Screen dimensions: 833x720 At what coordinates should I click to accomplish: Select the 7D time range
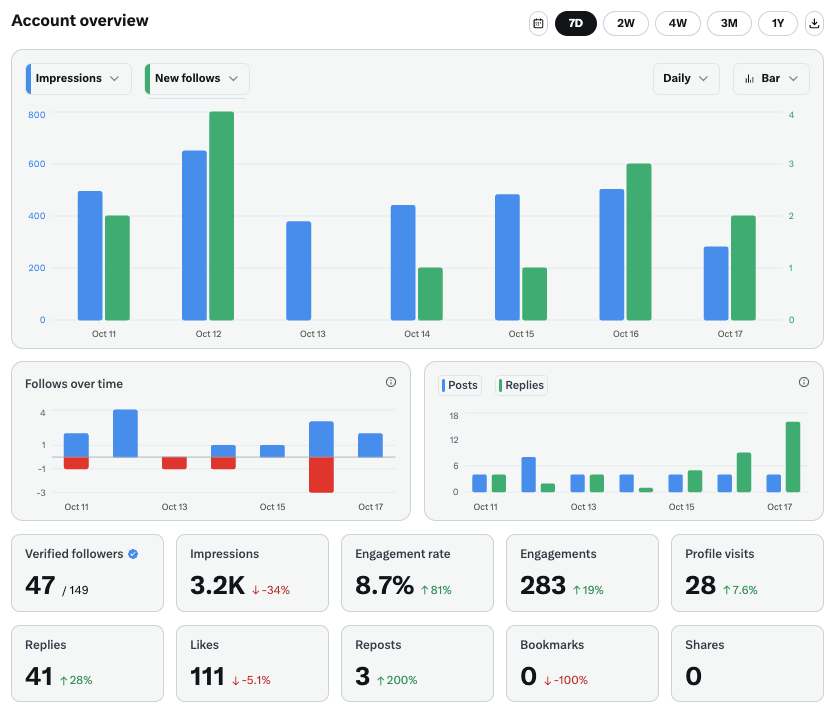click(575, 23)
